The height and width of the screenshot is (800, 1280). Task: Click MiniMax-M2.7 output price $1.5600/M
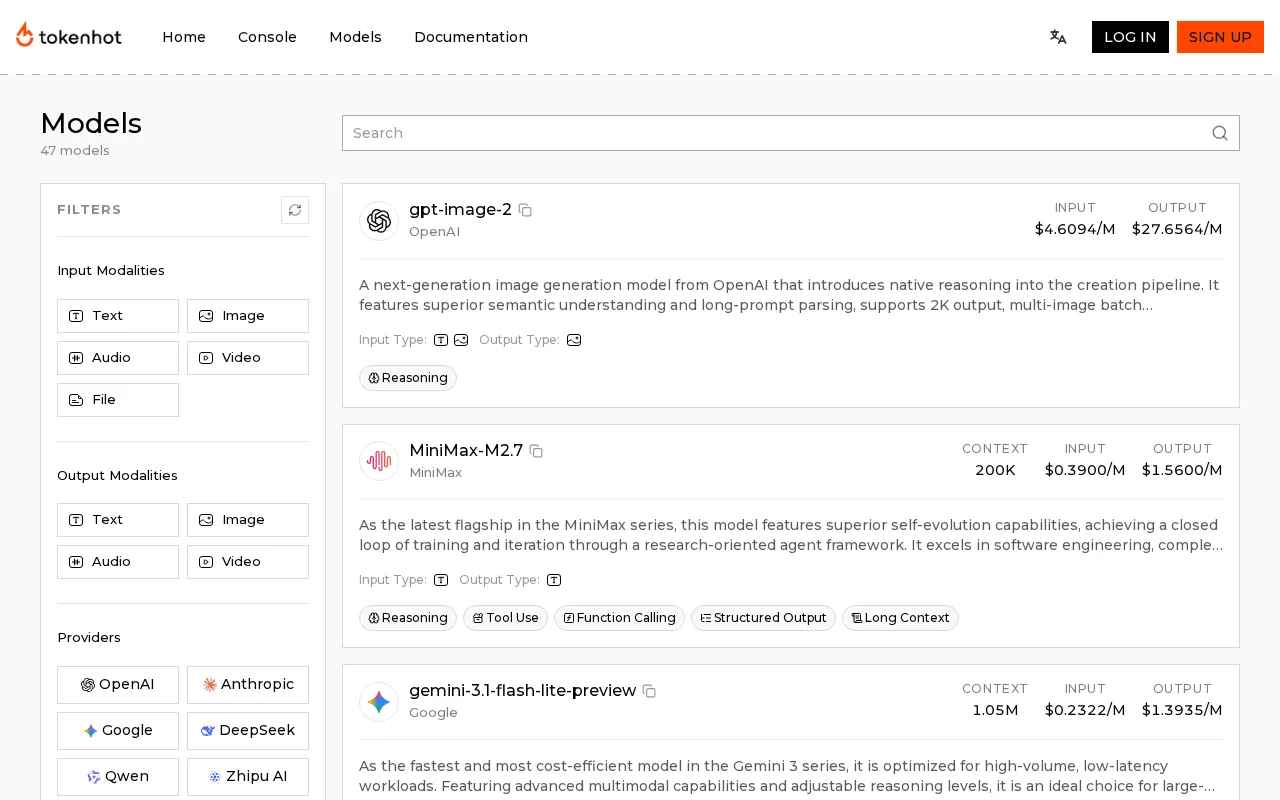pyautogui.click(x=1182, y=470)
